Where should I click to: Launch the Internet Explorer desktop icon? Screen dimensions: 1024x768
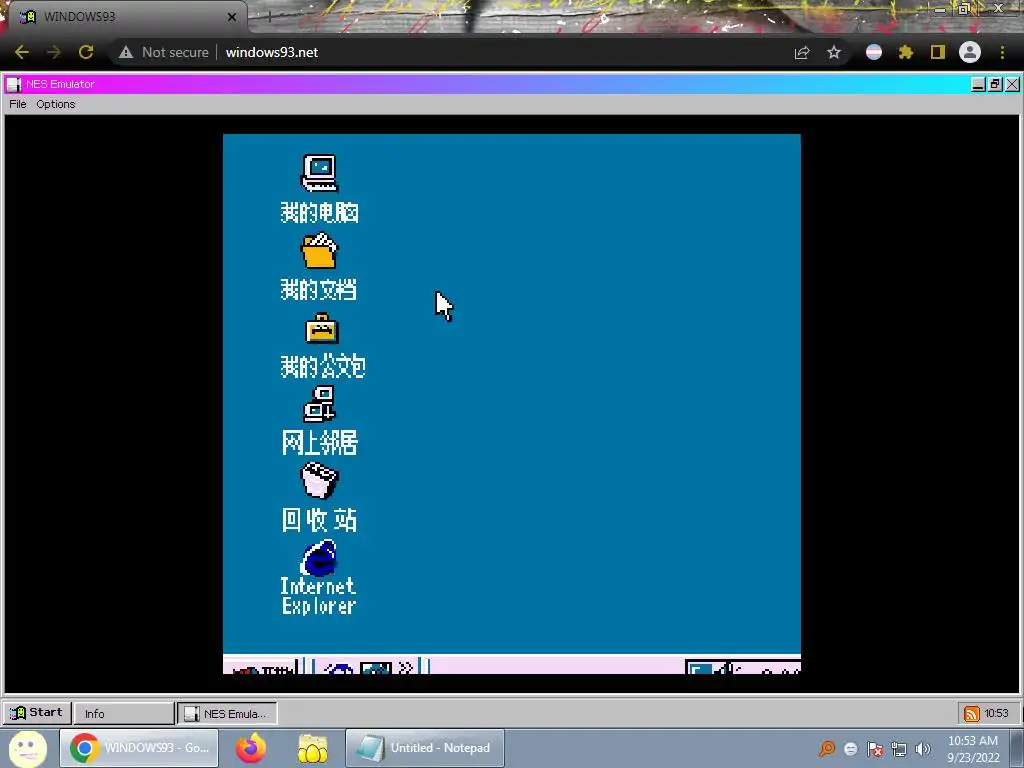click(319, 558)
